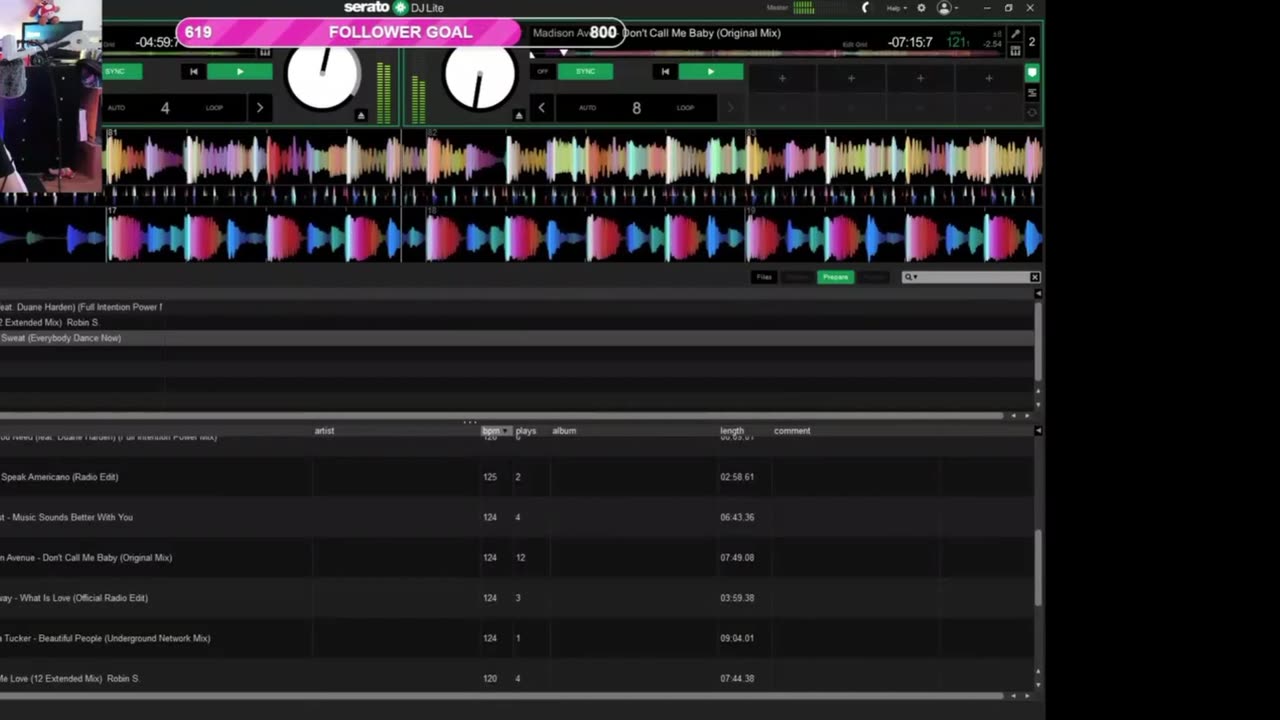Open the Files panel
Image resolution: width=1280 pixels, height=720 pixels.
coord(764,277)
